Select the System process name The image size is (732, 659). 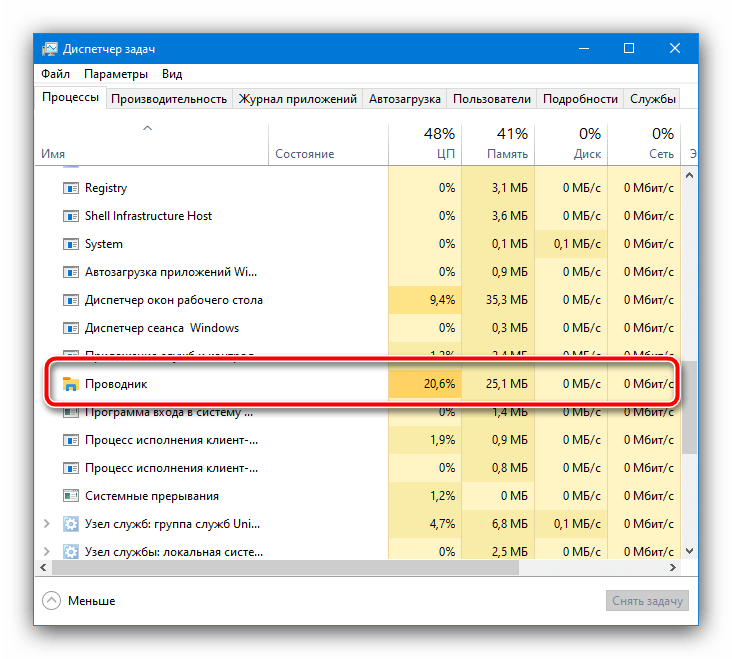104,244
